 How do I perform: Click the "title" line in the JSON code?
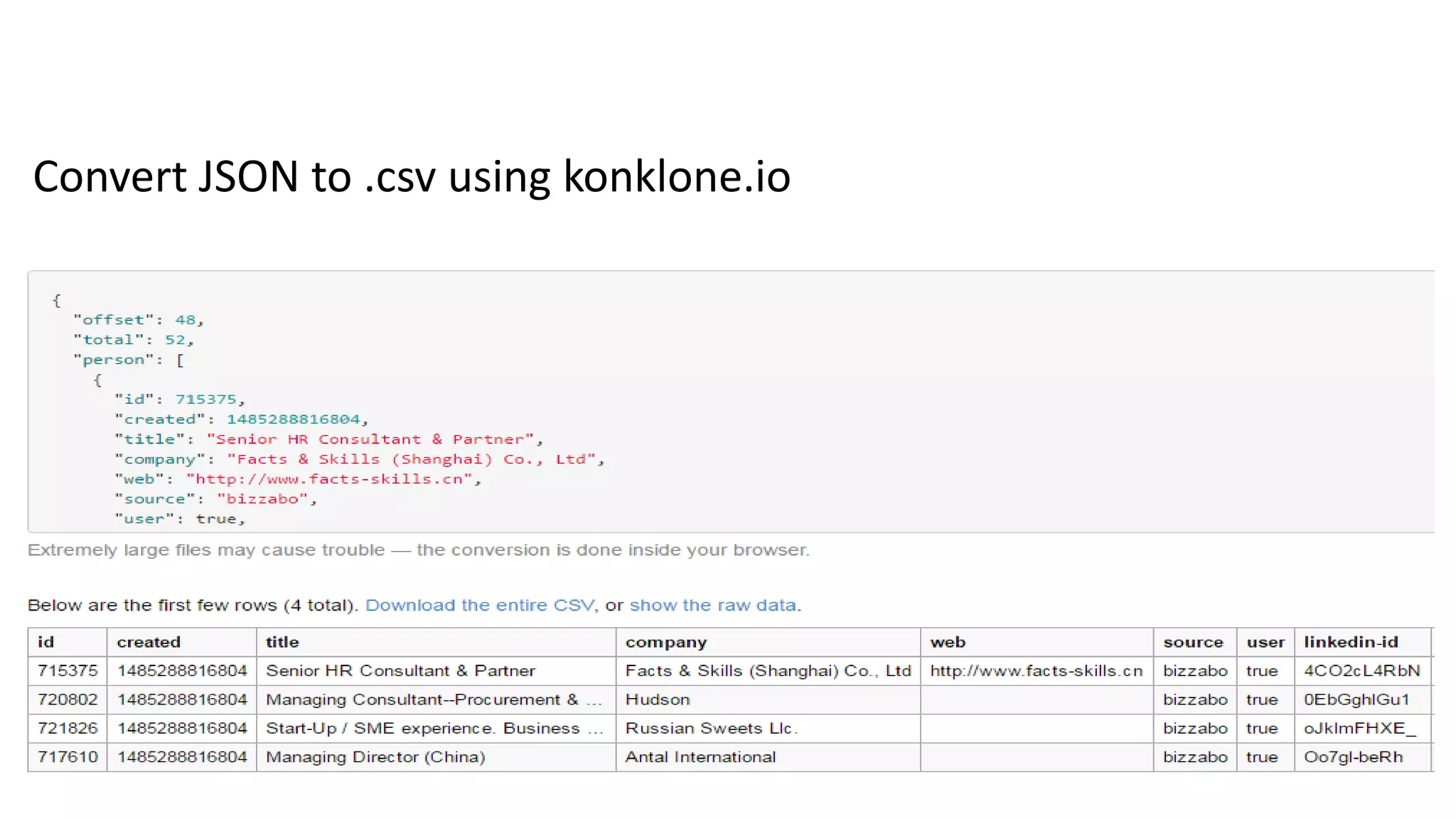tap(328, 439)
